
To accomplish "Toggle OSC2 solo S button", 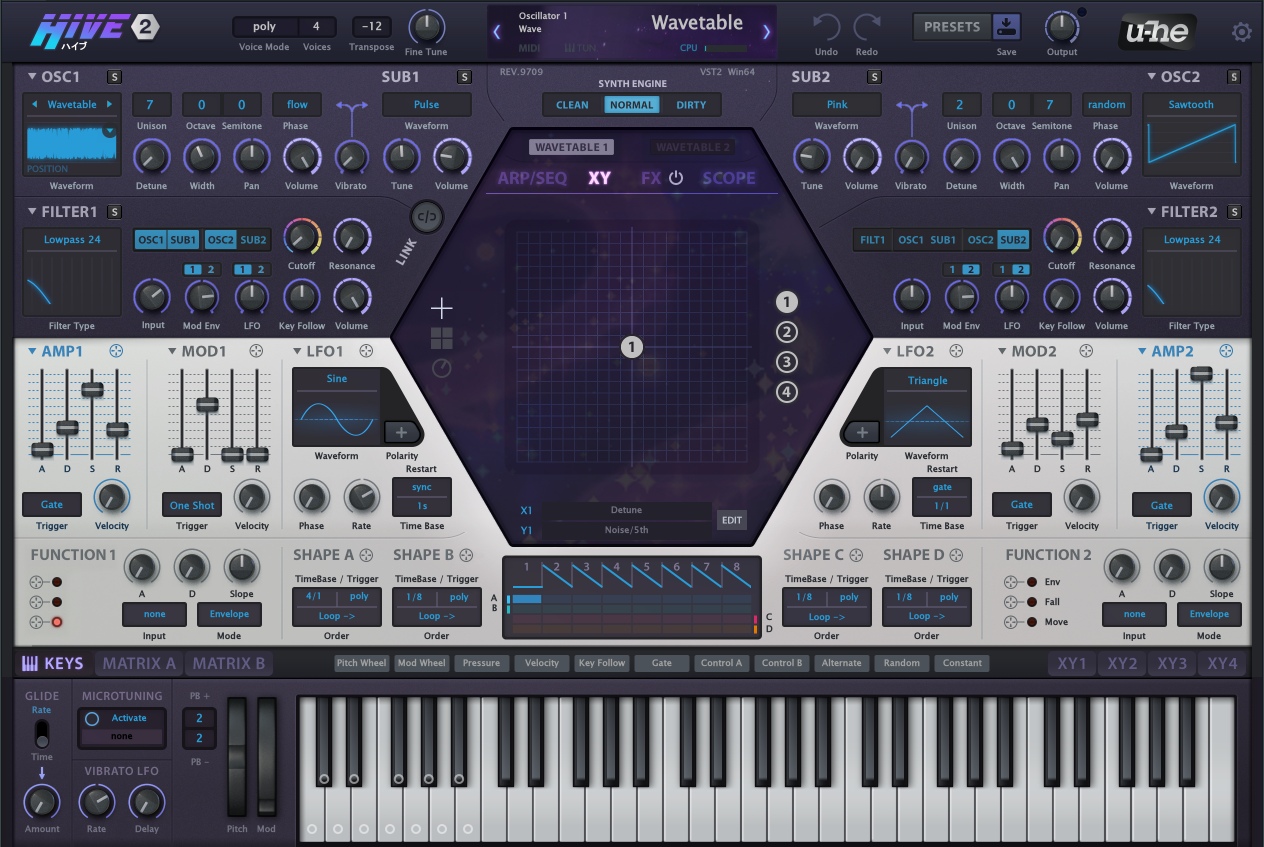I will point(1234,77).
